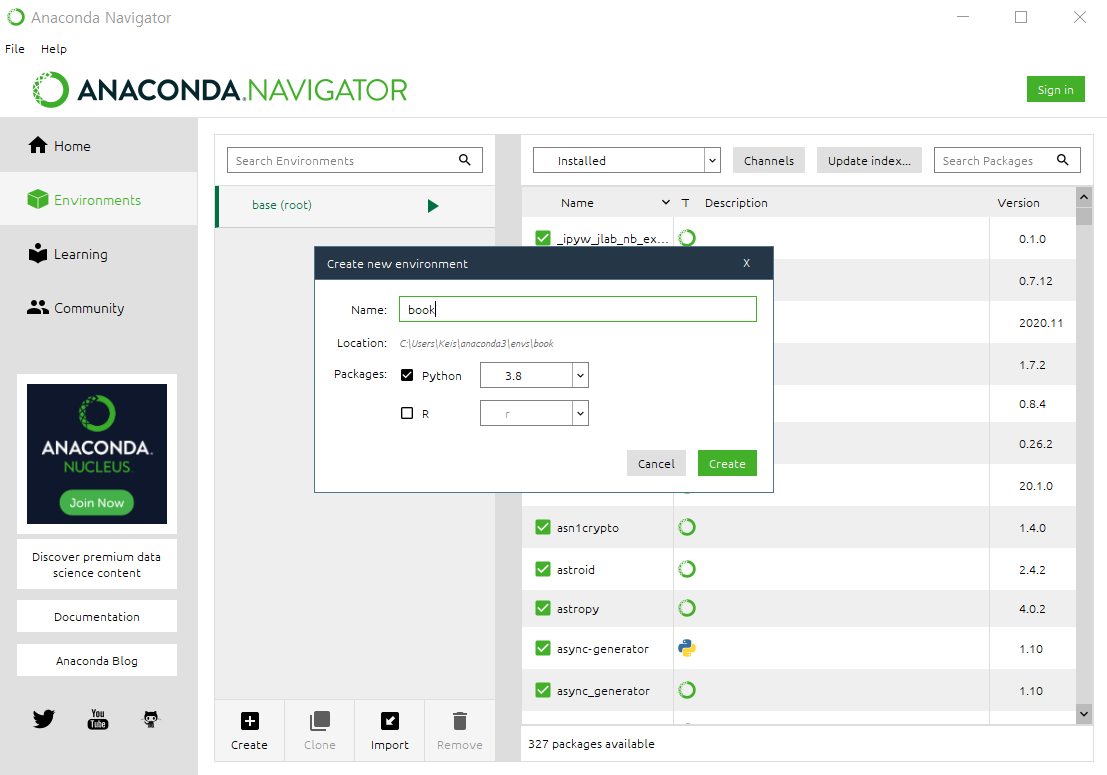The width and height of the screenshot is (1107, 775).
Task: Toggle the async_generator package checkbox
Action: (x=543, y=690)
